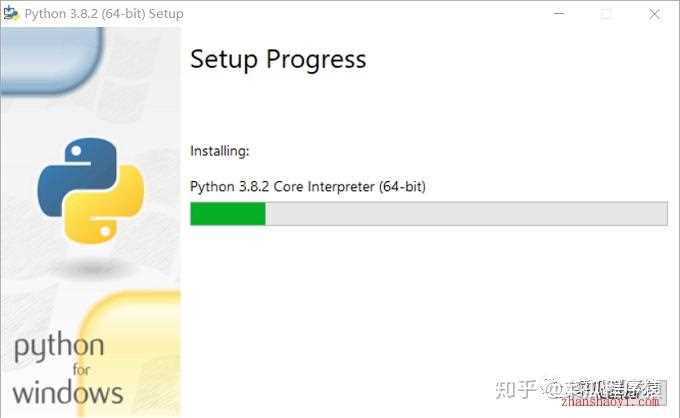Minimize the Python Setup window
The width and height of the screenshot is (680, 418).
tap(559, 13)
